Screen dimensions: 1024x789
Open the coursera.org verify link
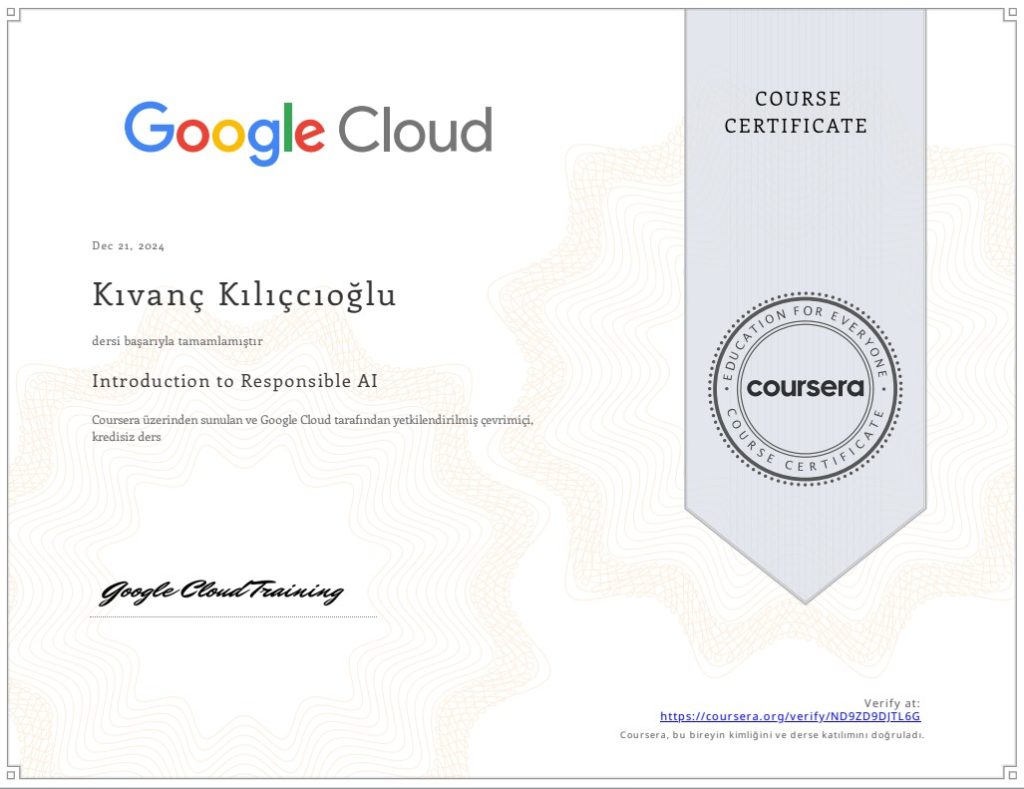point(790,717)
